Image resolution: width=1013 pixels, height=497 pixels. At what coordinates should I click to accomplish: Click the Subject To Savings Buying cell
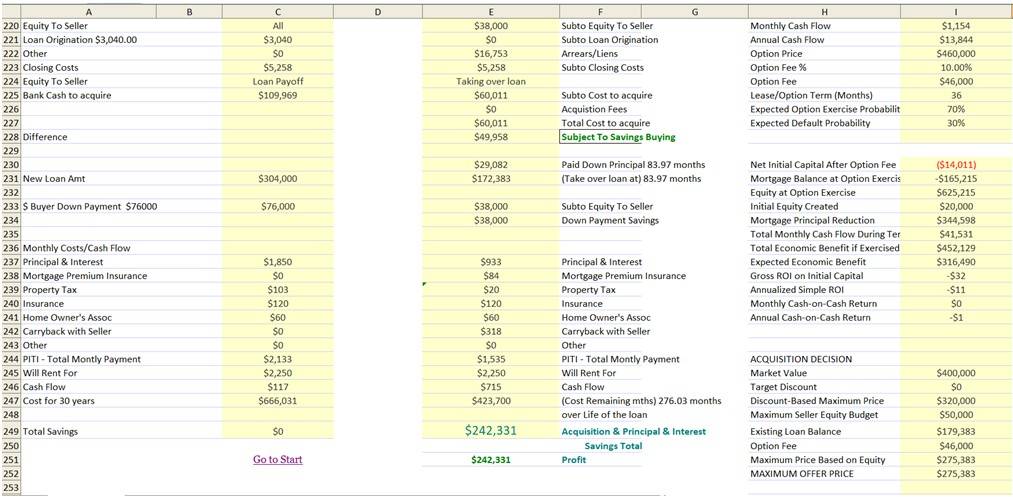tap(618, 137)
